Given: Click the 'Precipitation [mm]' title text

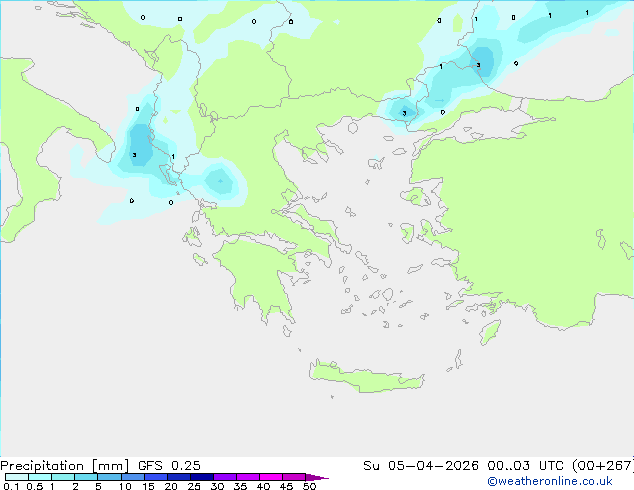Looking at the screenshot, I should pos(65,466).
